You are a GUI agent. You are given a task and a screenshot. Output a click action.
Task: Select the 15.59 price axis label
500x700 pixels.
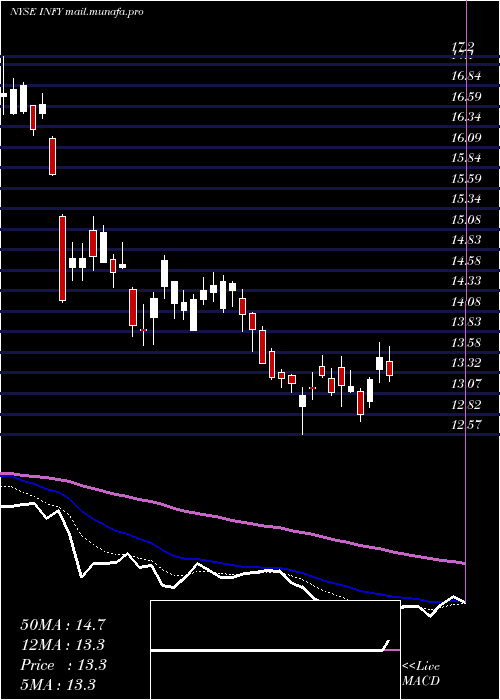tap(466, 179)
